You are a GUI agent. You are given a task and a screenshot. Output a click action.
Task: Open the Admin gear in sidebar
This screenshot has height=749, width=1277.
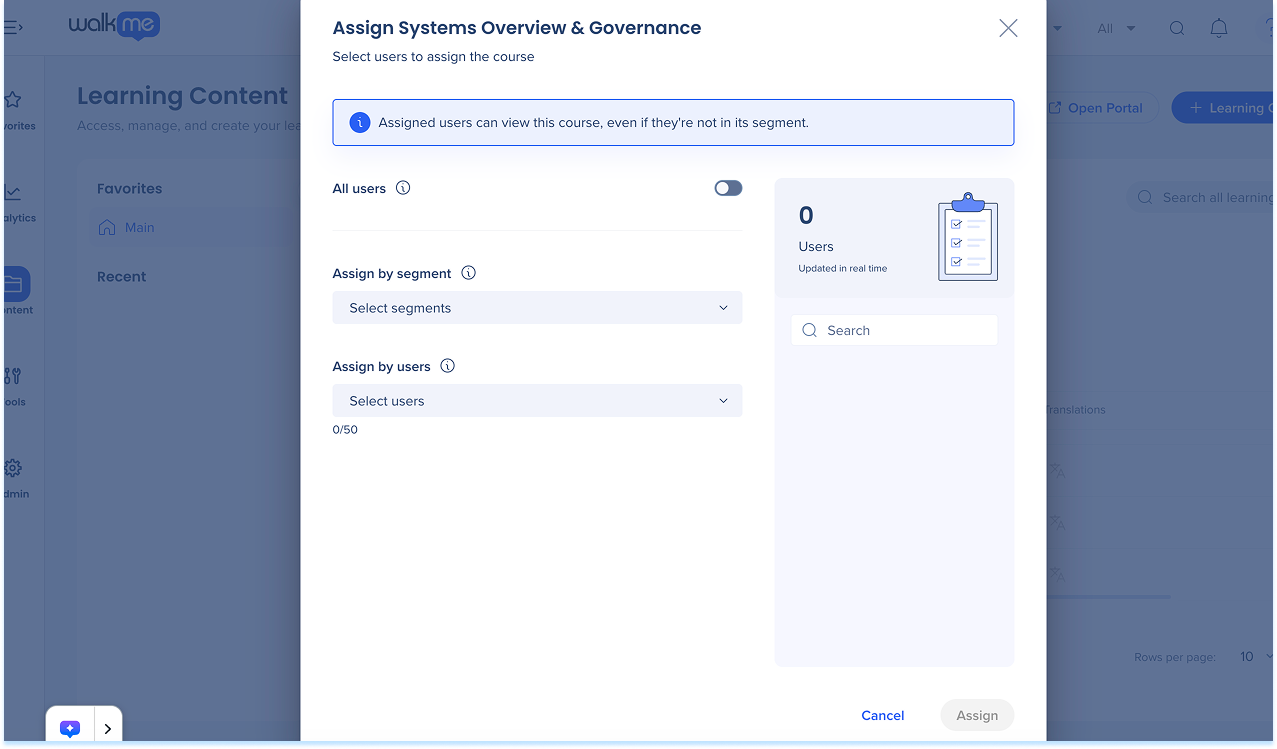13,468
